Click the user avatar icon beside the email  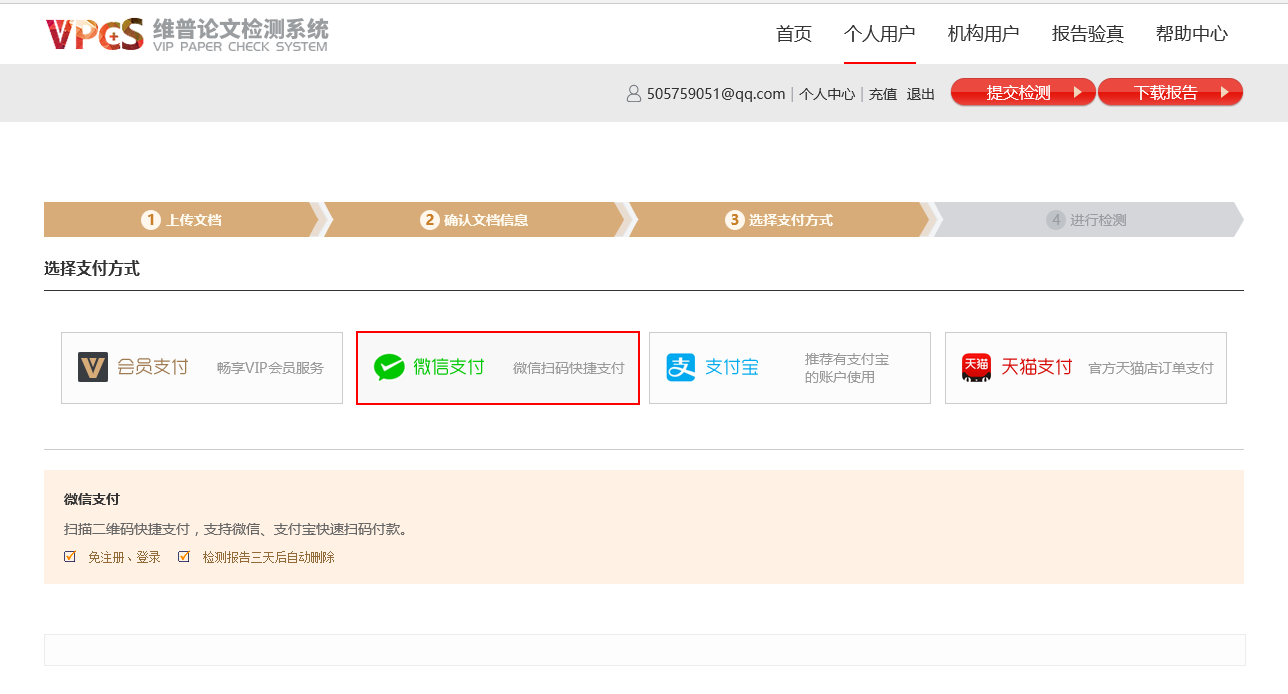pyautogui.click(x=633, y=94)
